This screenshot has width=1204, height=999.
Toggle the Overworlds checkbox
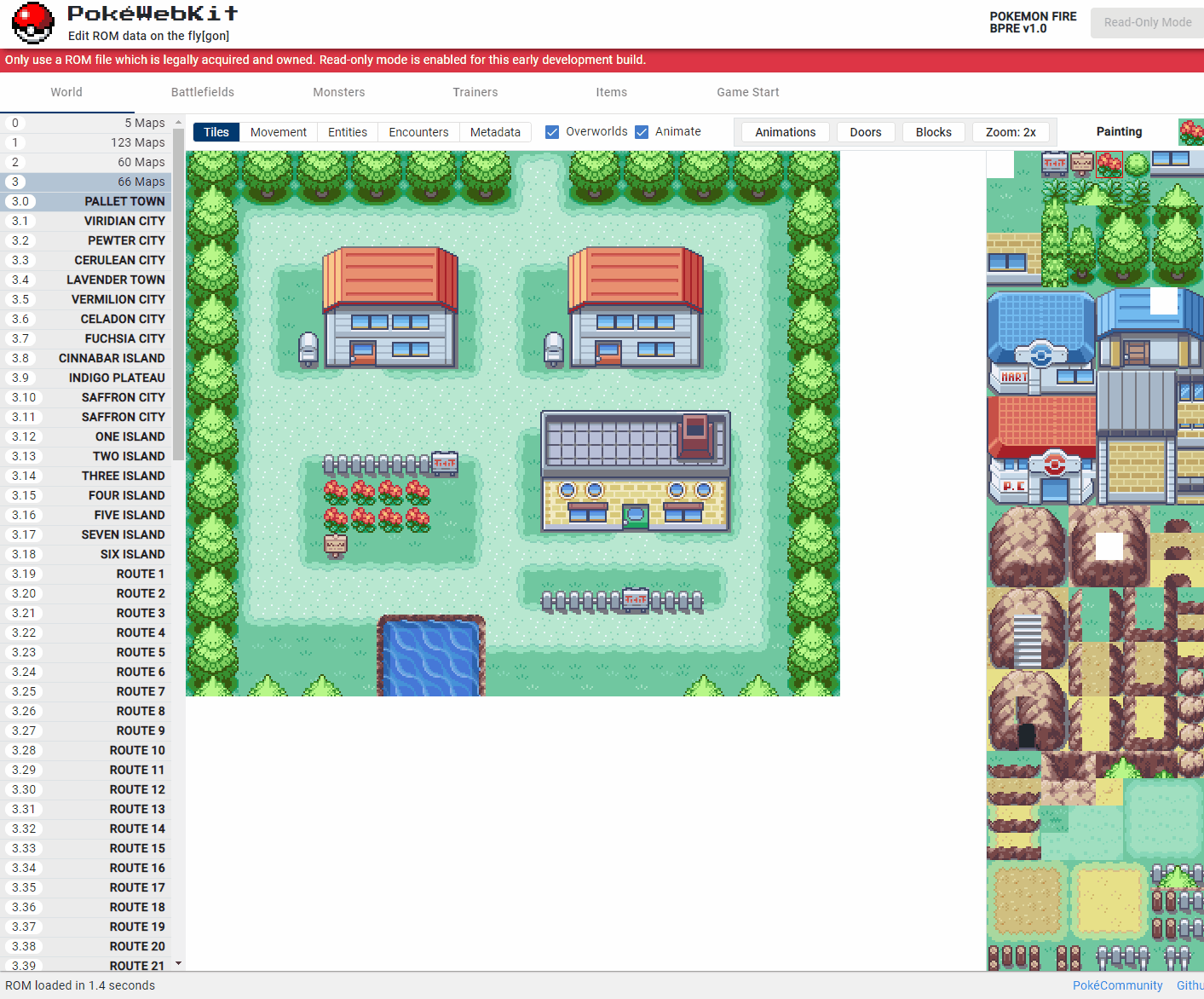552,132
